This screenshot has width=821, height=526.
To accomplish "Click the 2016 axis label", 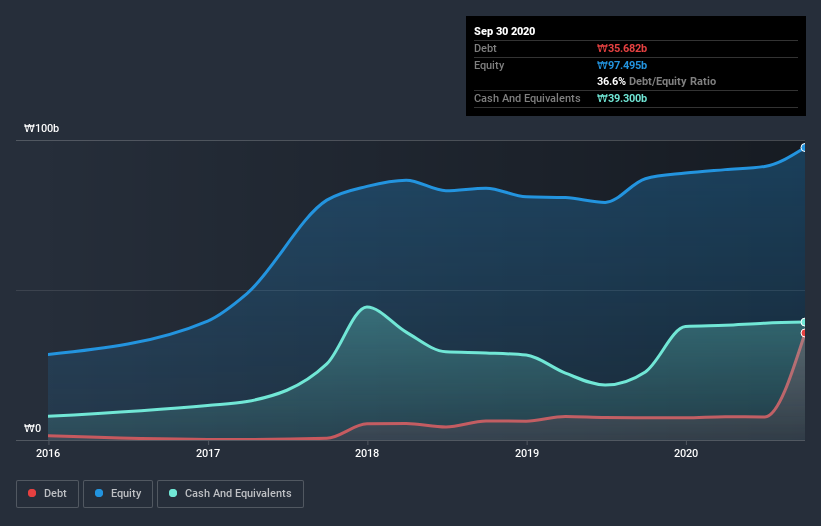I will tap(48, 453).
